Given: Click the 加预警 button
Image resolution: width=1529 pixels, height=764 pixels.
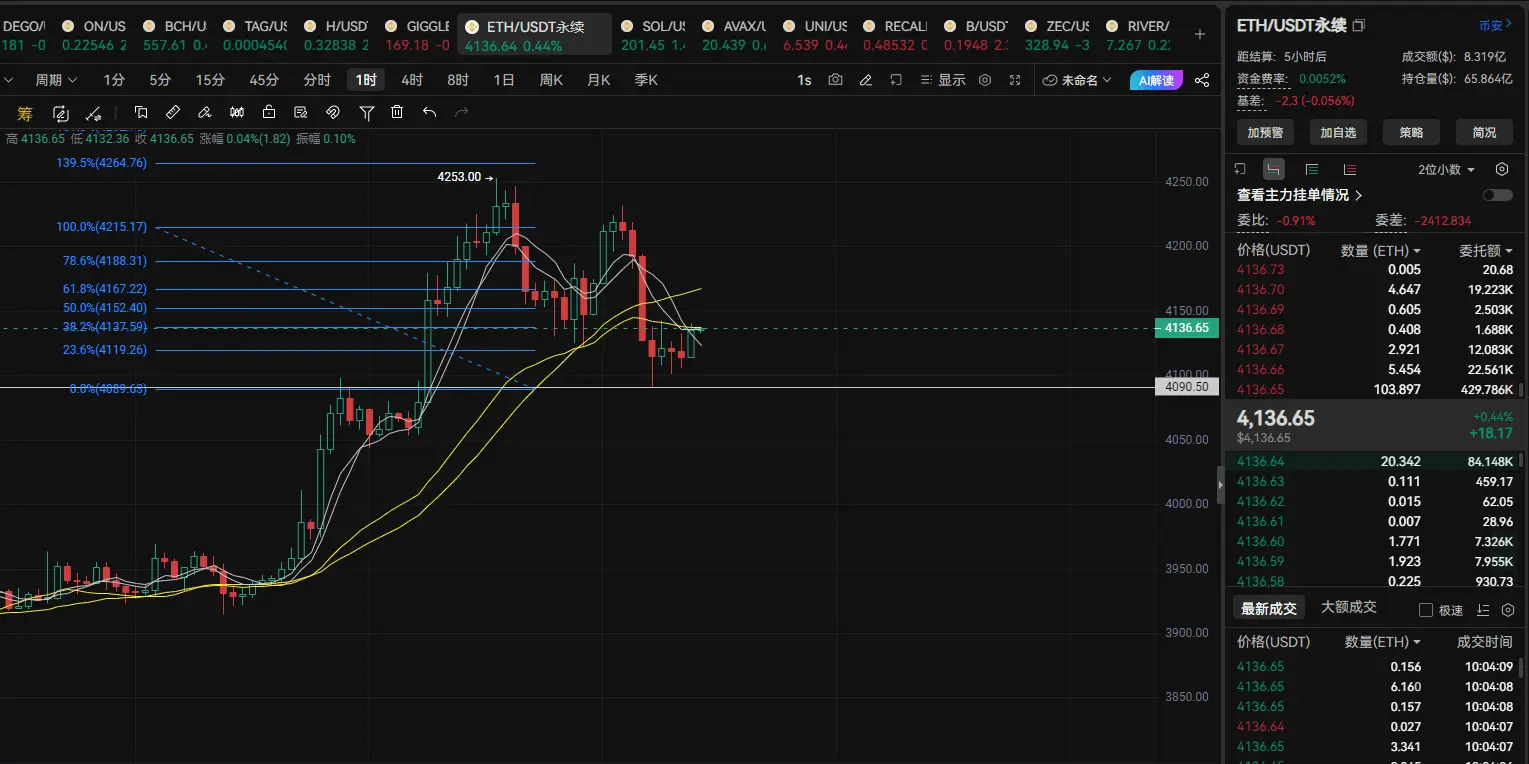Looking at the screenshot, I should (x=1265, y=132).
